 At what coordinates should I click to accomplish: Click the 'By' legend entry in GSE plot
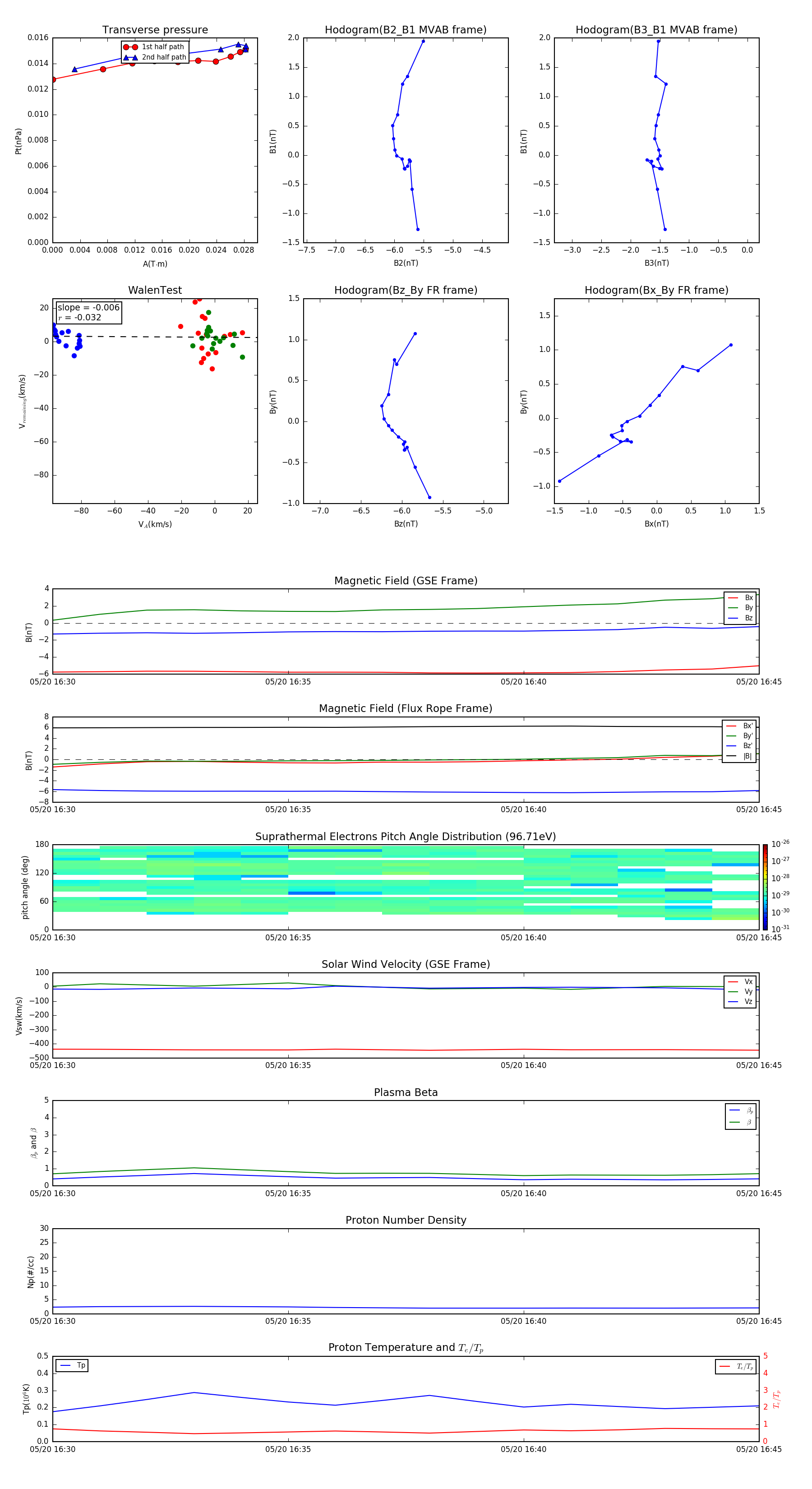(x=740, y=608)
